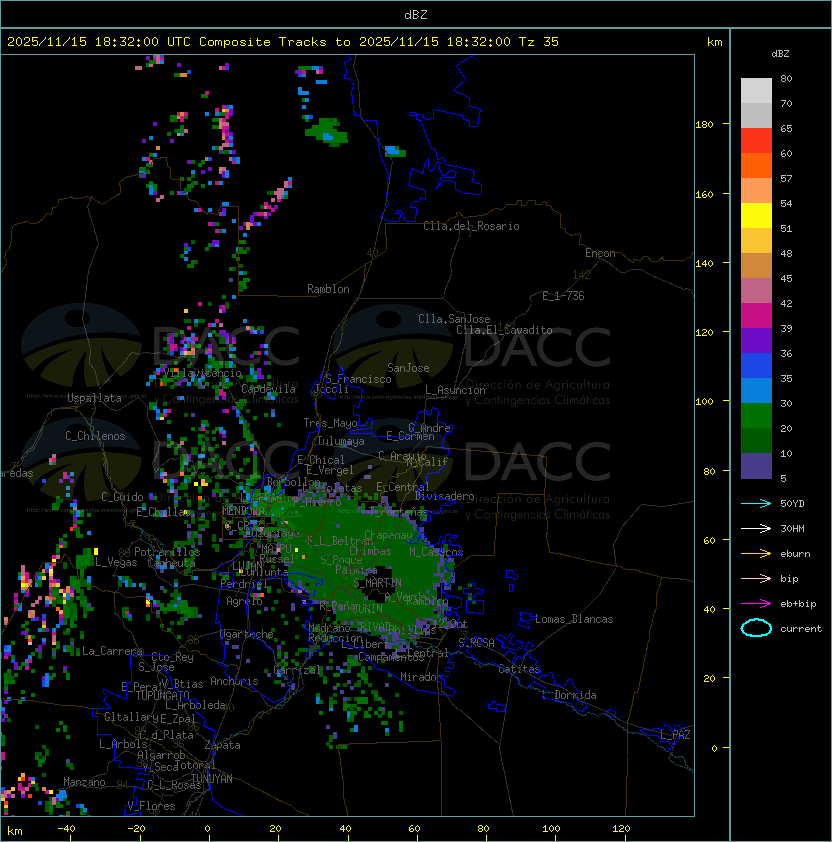Click the magenta eb+bip arrow in legend

756,604
